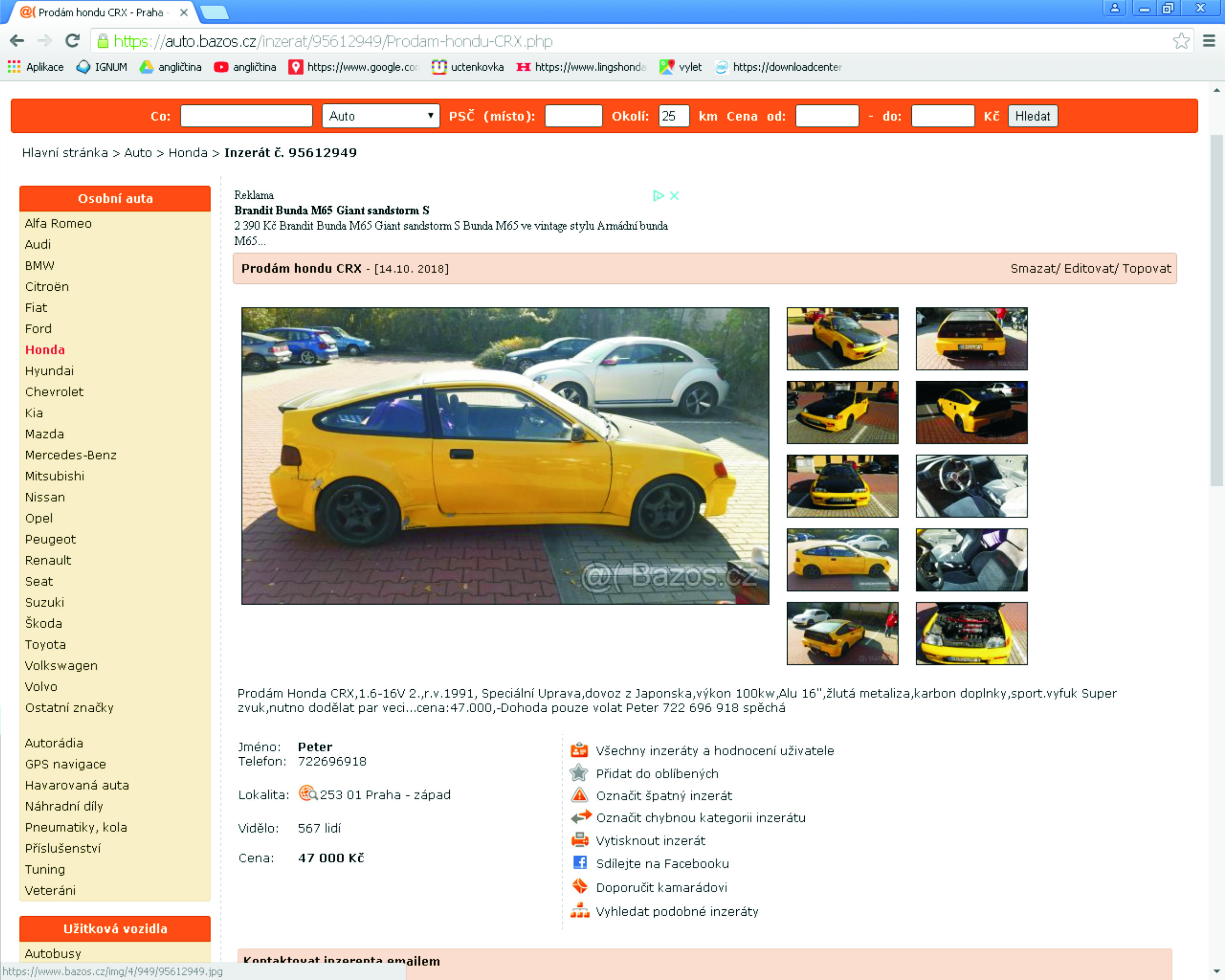Bookmark page with the address bar star

1181,41
